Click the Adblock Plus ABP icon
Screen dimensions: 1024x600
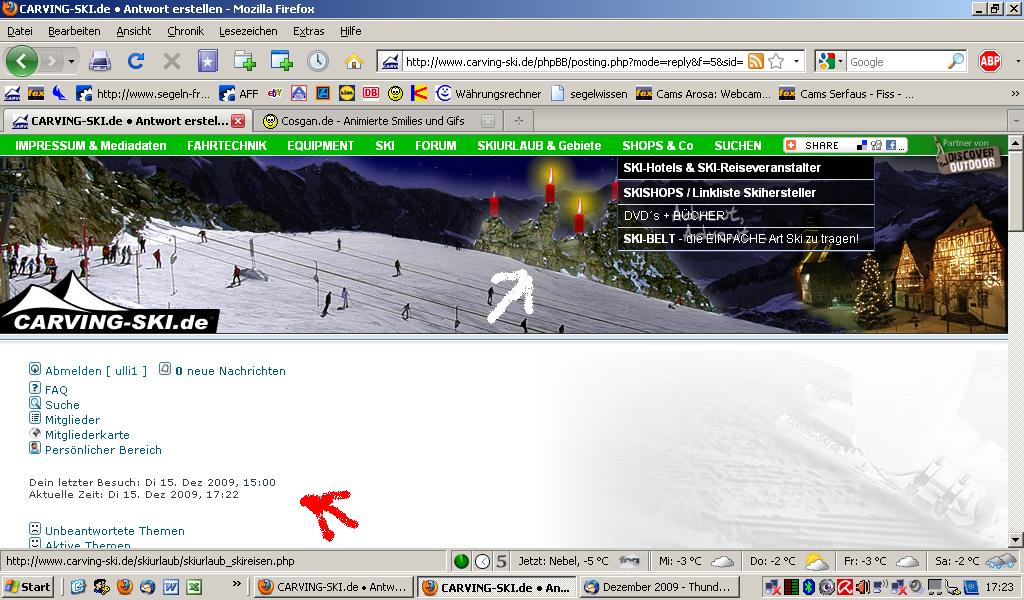point(990,61)
